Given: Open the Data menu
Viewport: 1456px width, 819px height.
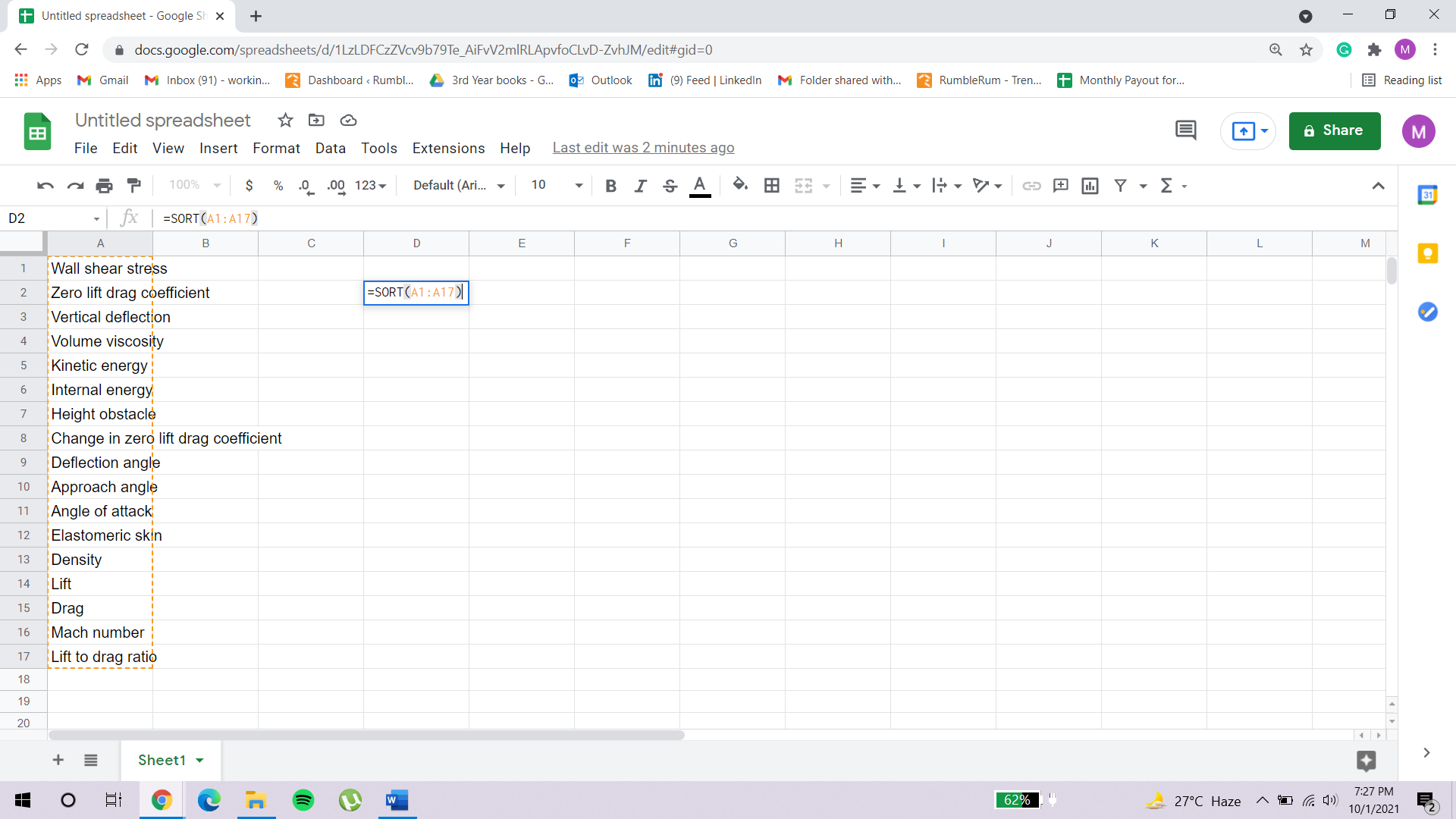Looking at the screenshot, I should point(330,148).
